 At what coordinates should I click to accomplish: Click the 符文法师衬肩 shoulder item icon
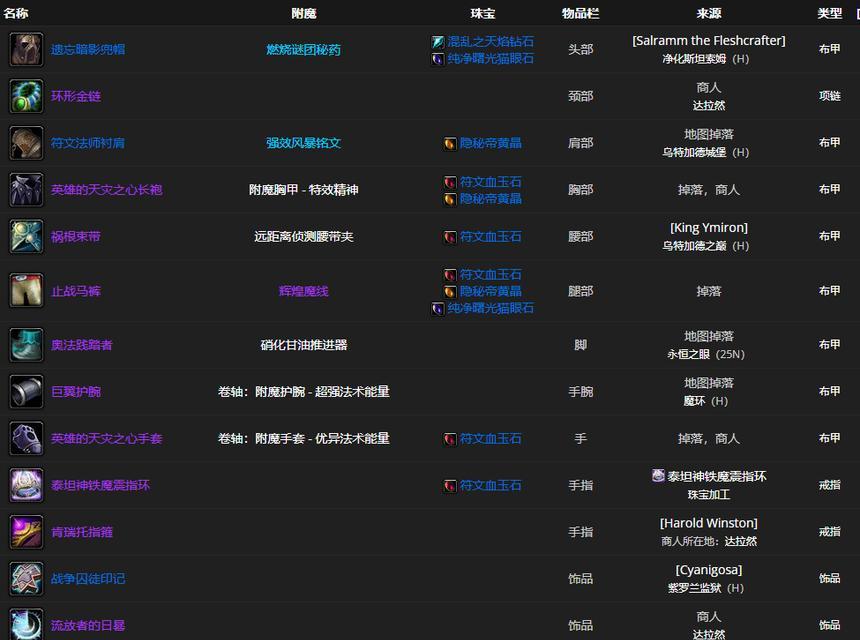click(26, 143)
